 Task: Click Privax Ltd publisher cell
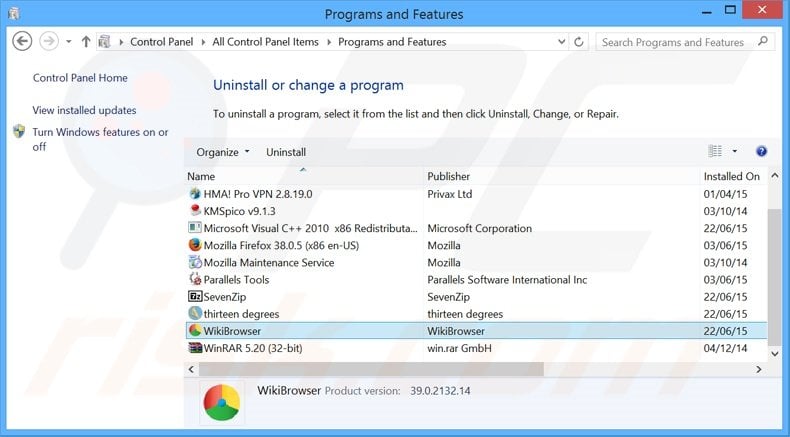(x=449, y=194)
